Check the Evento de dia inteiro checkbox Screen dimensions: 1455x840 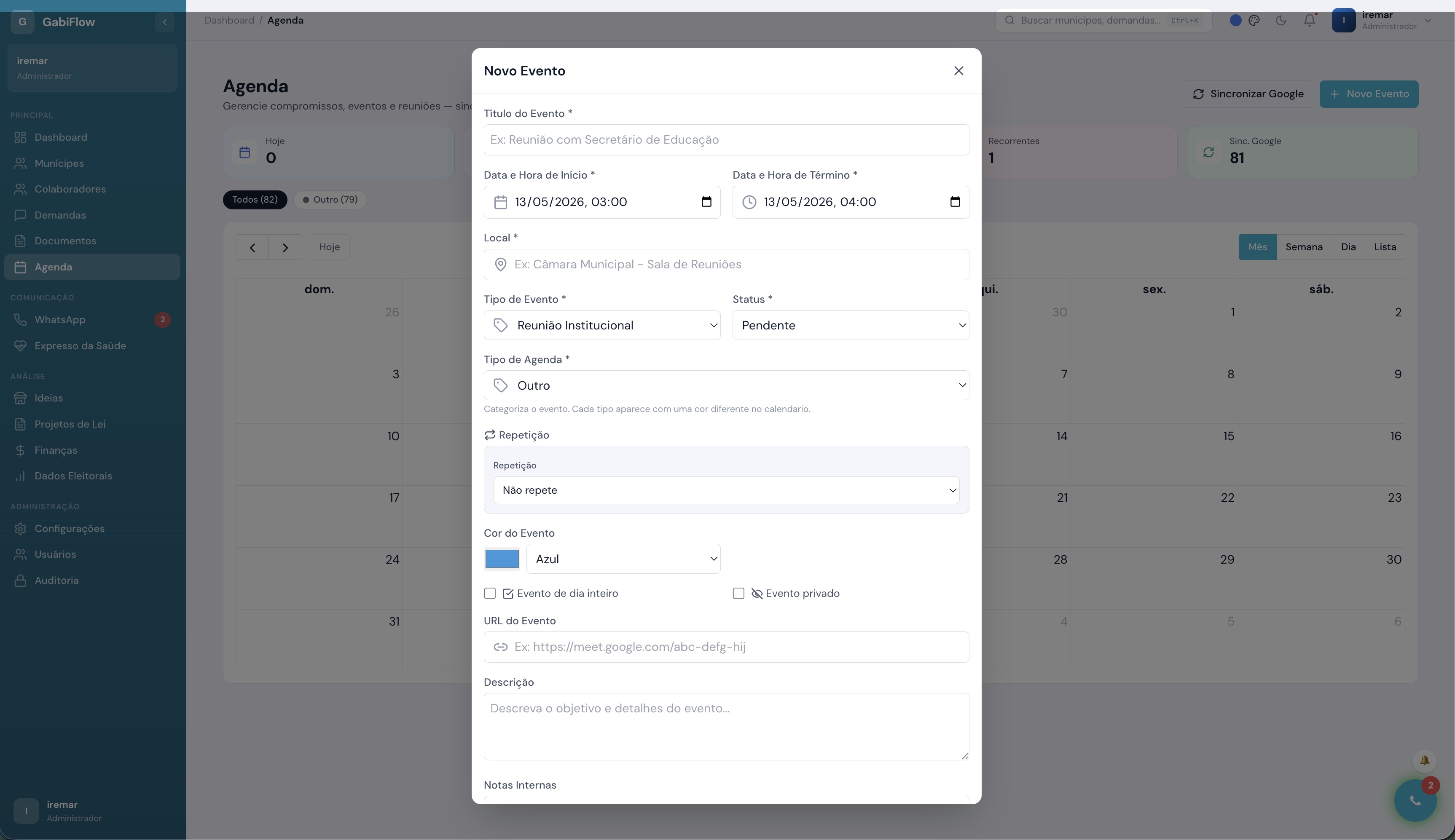pyautogui.click(x=490, y=594)
